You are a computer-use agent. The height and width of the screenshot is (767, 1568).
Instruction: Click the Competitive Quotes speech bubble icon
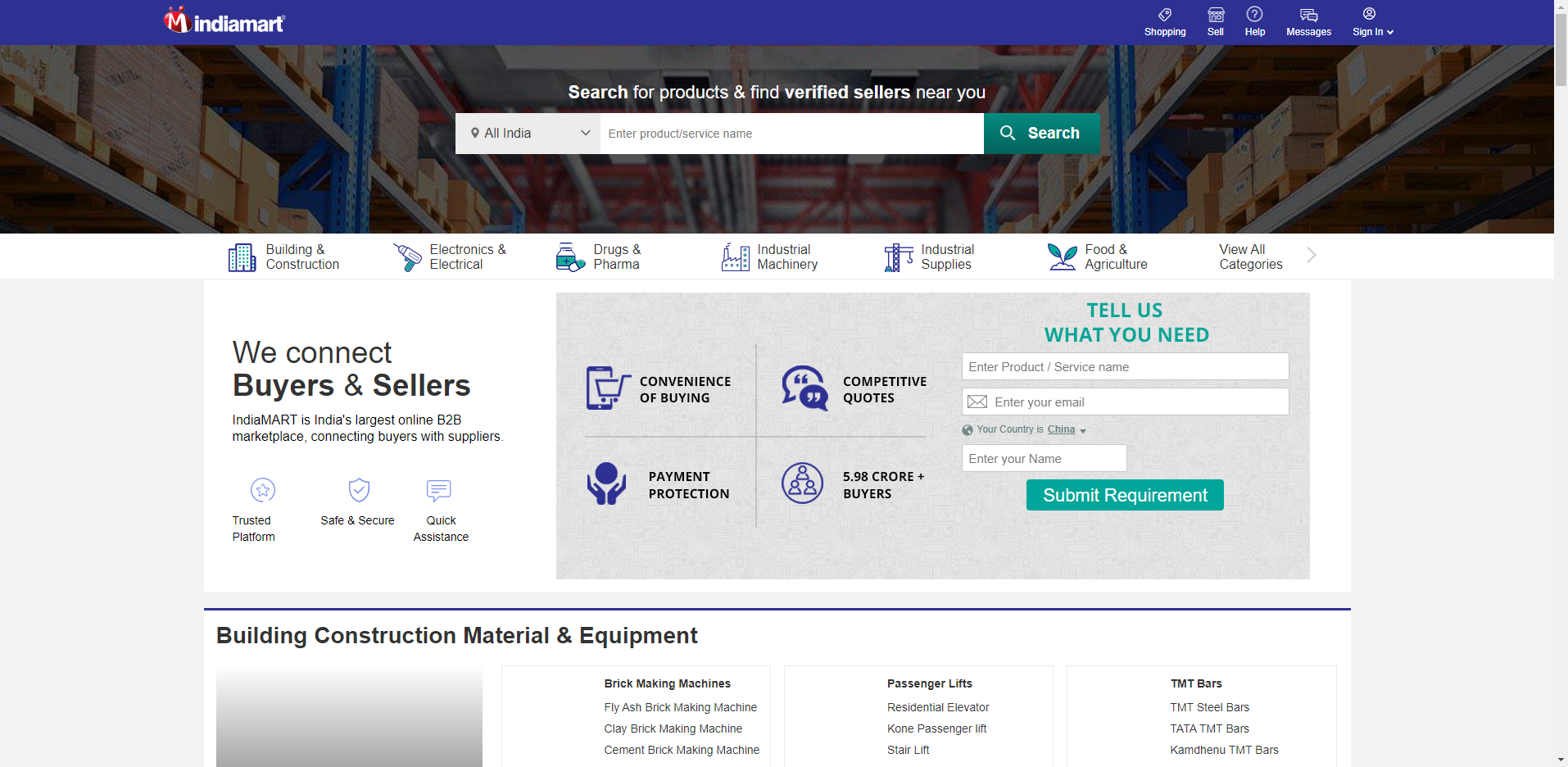[x=804, y=388]
